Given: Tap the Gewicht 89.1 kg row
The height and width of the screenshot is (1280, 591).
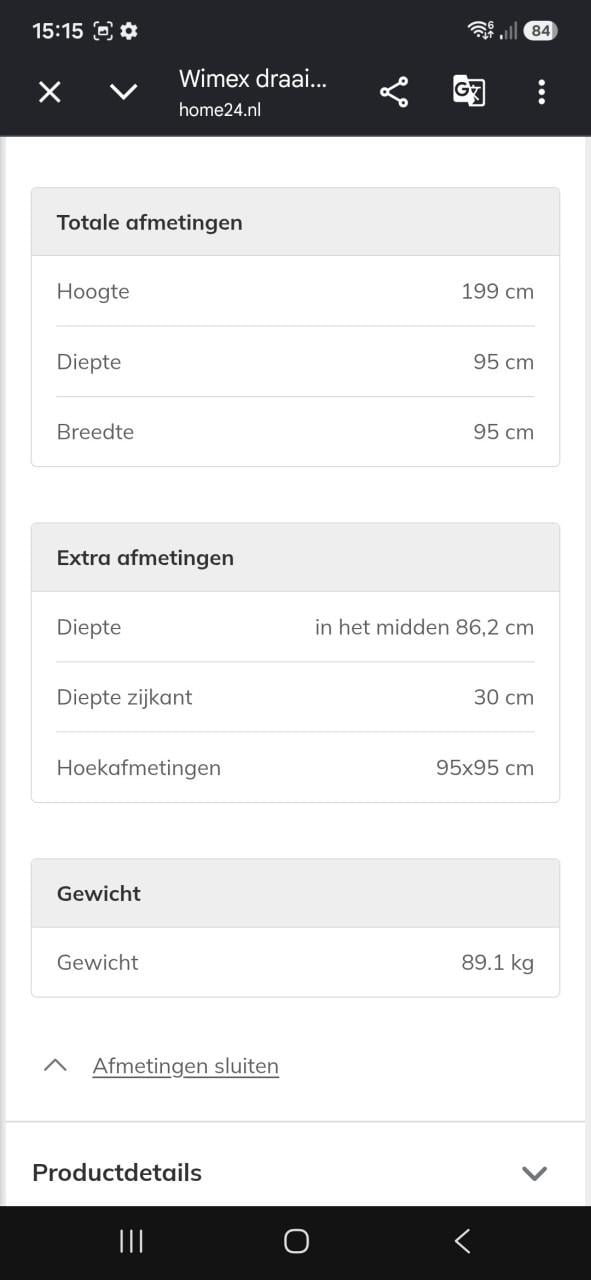Looking at the screenshot, I should [295, 962].
